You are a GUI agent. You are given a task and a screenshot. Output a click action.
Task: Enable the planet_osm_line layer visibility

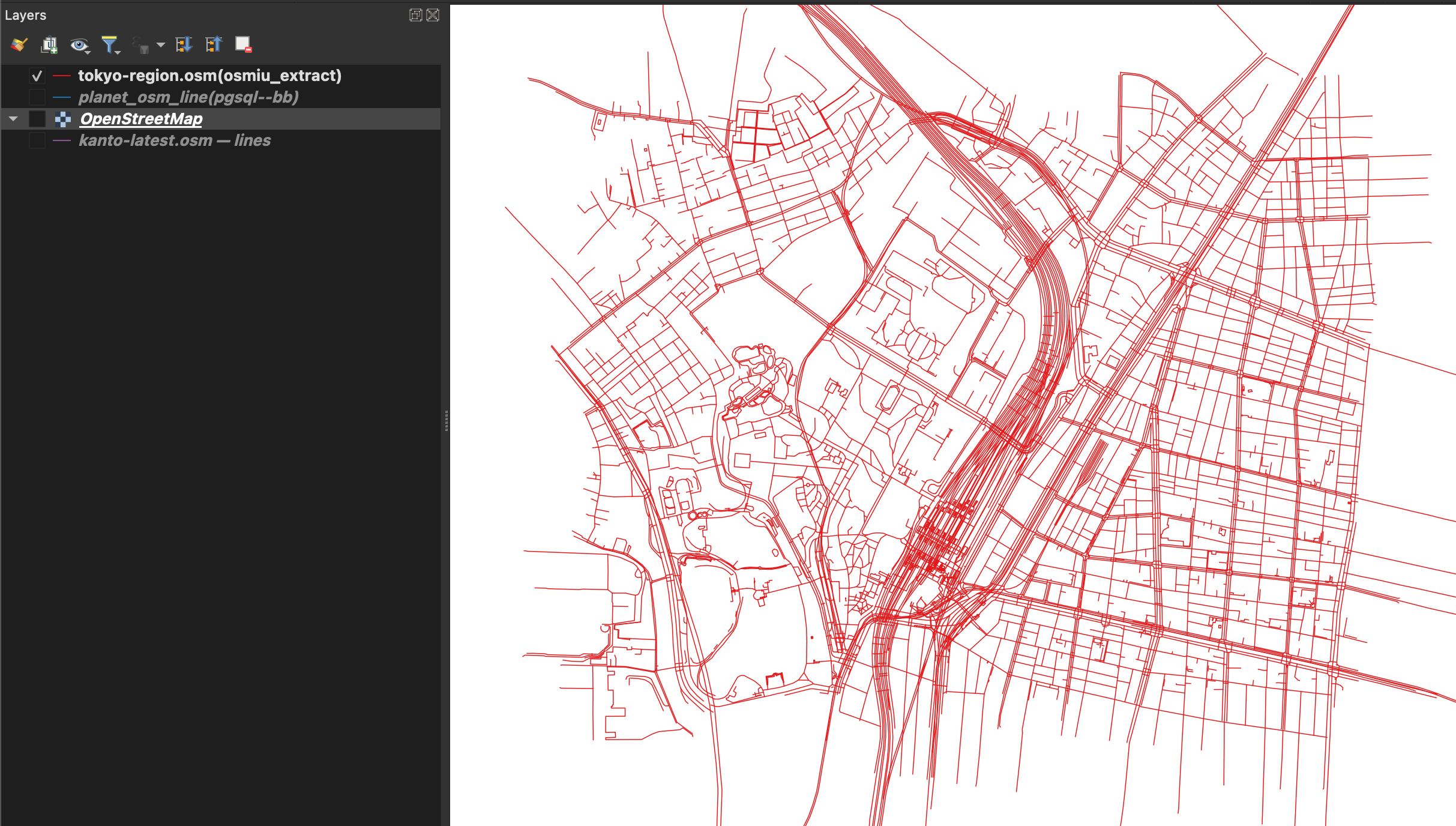coord(37,97)
